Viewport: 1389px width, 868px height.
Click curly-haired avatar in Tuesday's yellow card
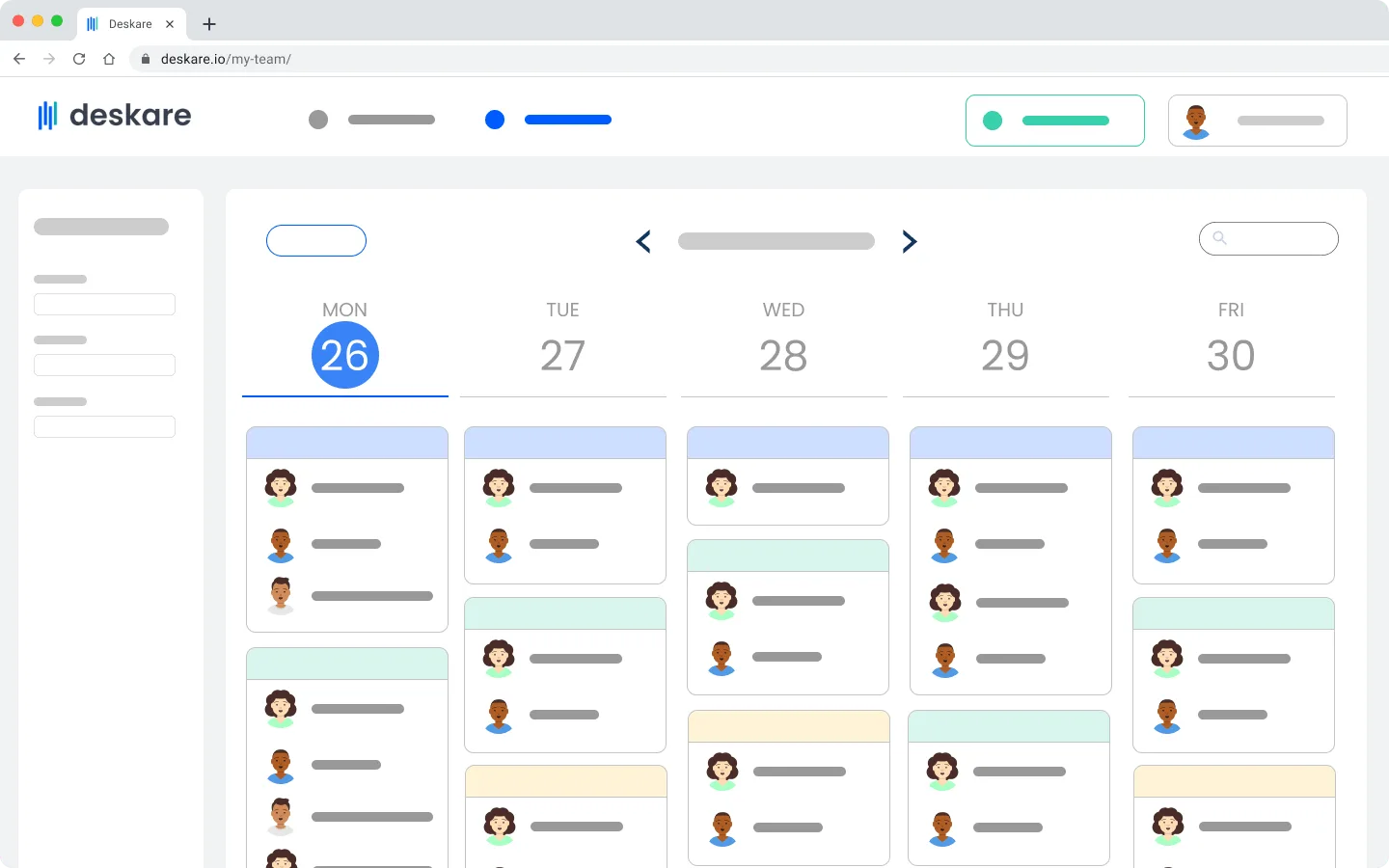[x=500, y=827]
